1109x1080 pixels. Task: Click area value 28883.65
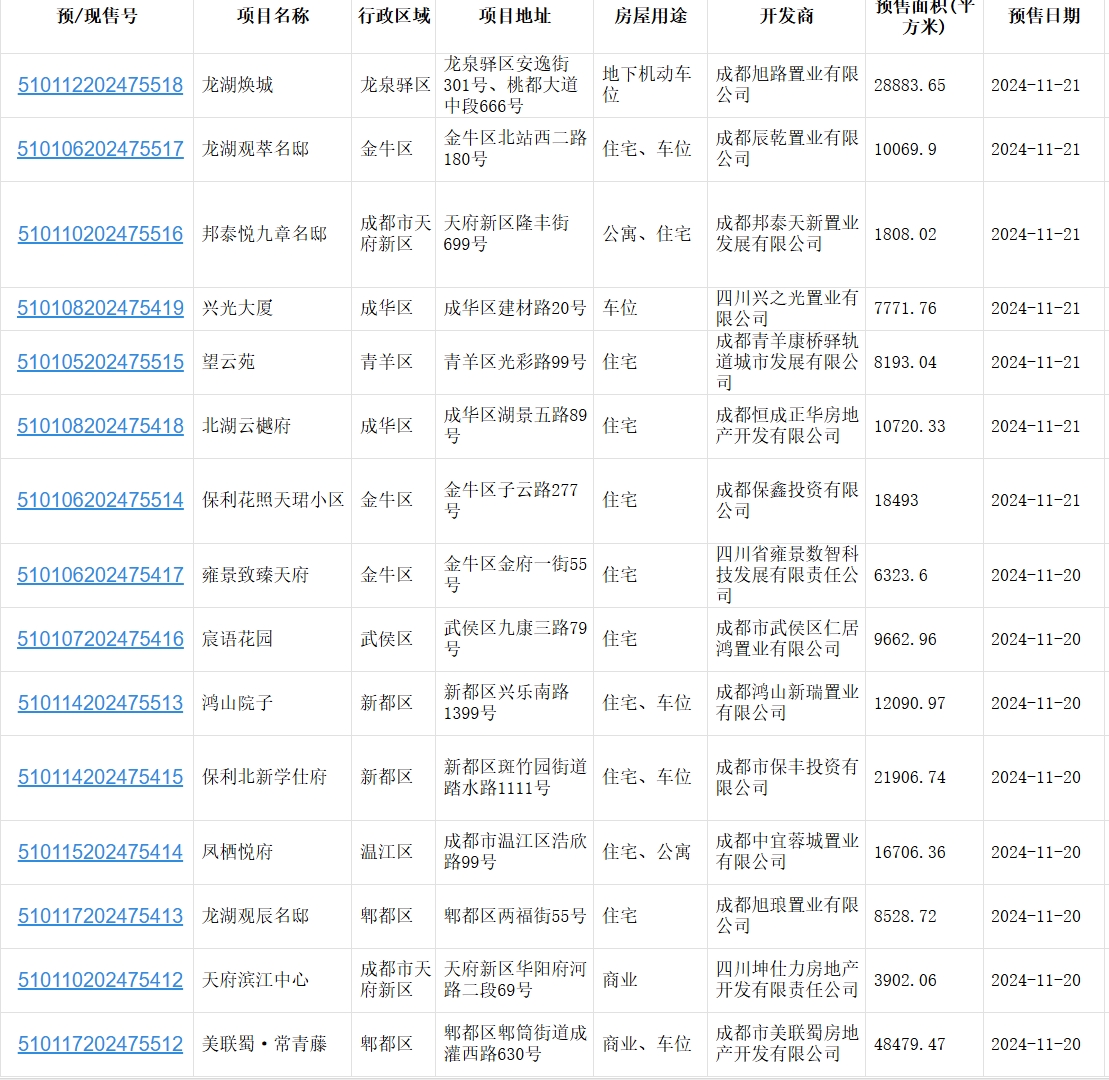pyautogui.click(x=910, y=86)
